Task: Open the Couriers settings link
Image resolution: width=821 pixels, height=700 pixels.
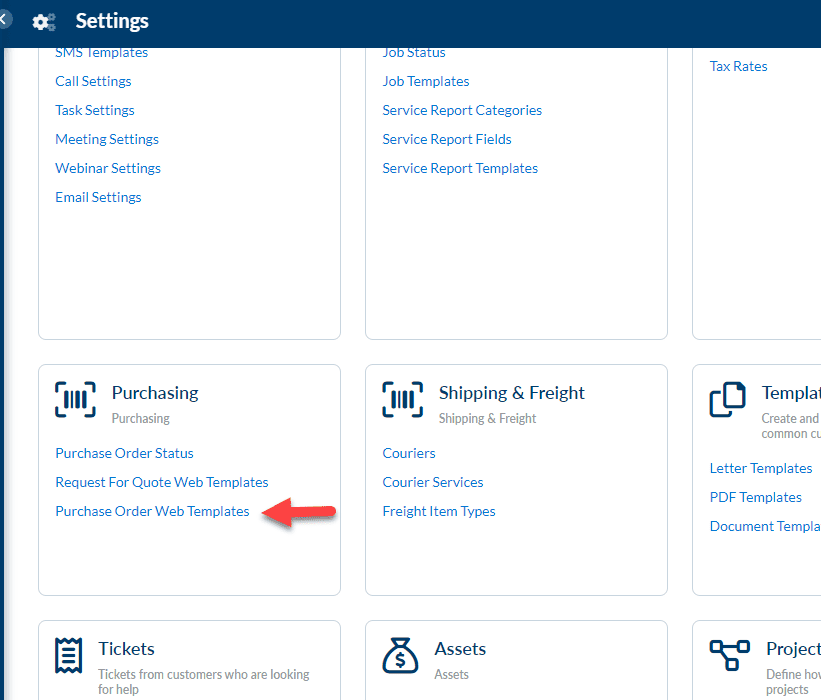Action: point(409,453)
